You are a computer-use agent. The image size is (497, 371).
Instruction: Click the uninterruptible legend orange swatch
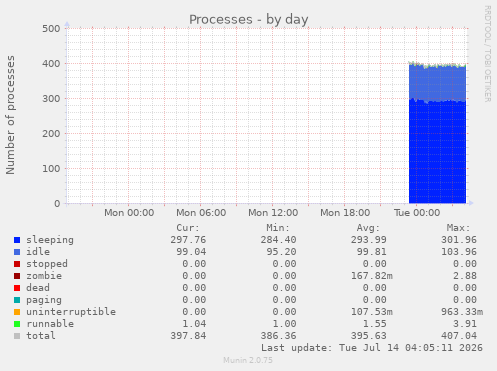pos(17,312)
